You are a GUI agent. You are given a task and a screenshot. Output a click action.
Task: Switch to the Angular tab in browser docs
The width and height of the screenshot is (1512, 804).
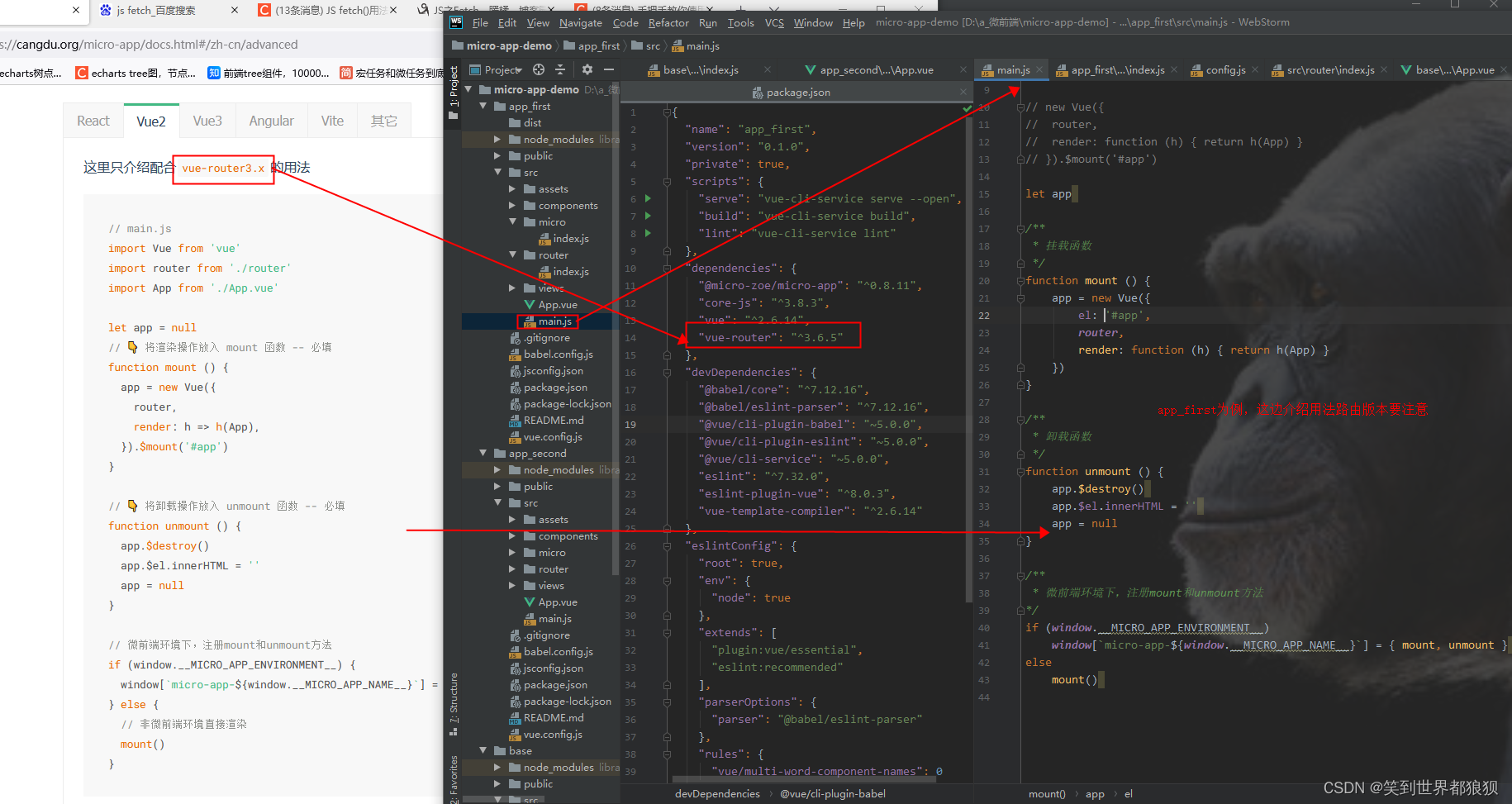[x=271, y=121]
